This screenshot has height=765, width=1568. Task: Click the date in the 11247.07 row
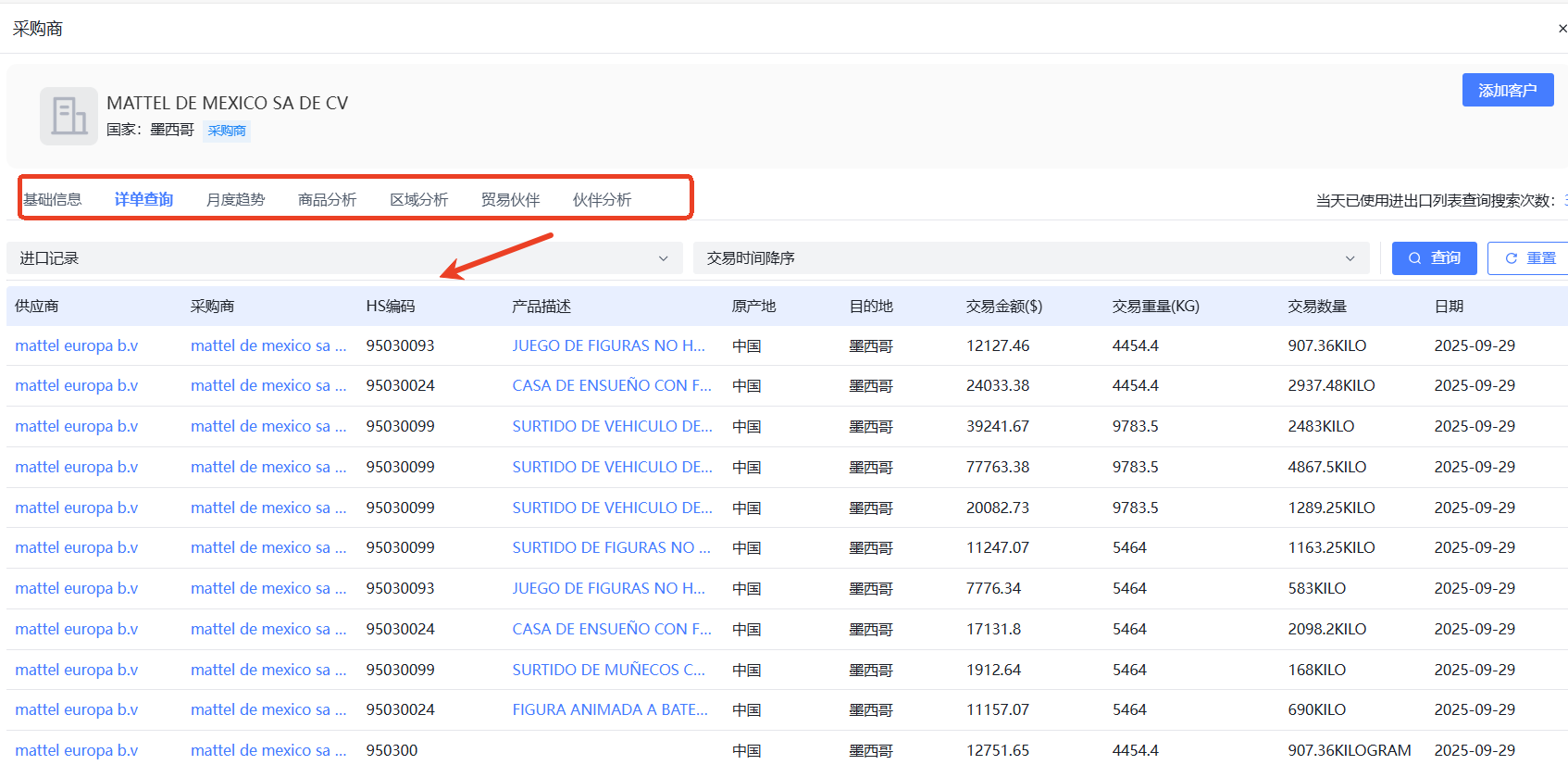pos(1475,547)
